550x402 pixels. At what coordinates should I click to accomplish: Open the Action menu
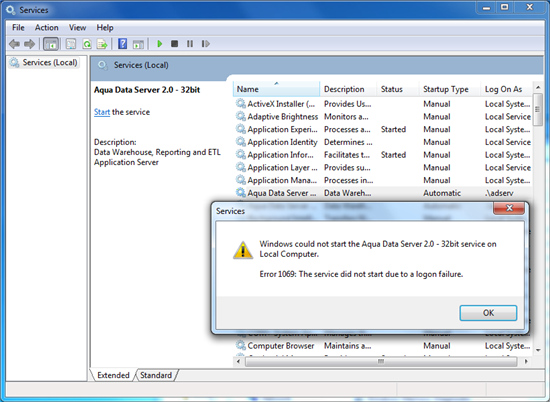pyautogui.click(x=46, y=28)
